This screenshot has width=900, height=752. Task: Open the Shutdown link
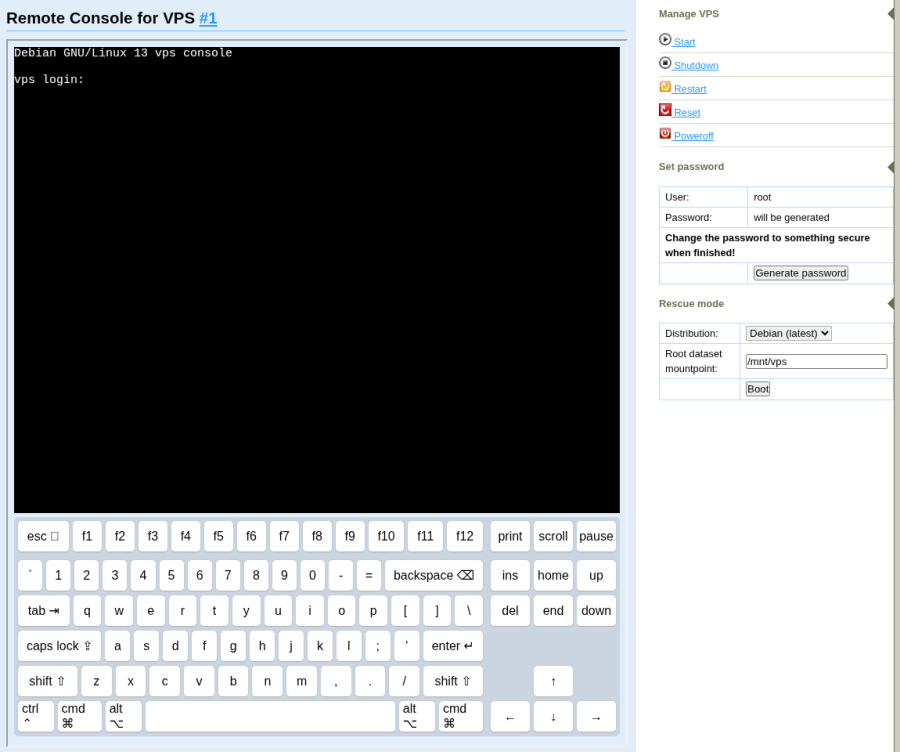click(x=696, y=65)
